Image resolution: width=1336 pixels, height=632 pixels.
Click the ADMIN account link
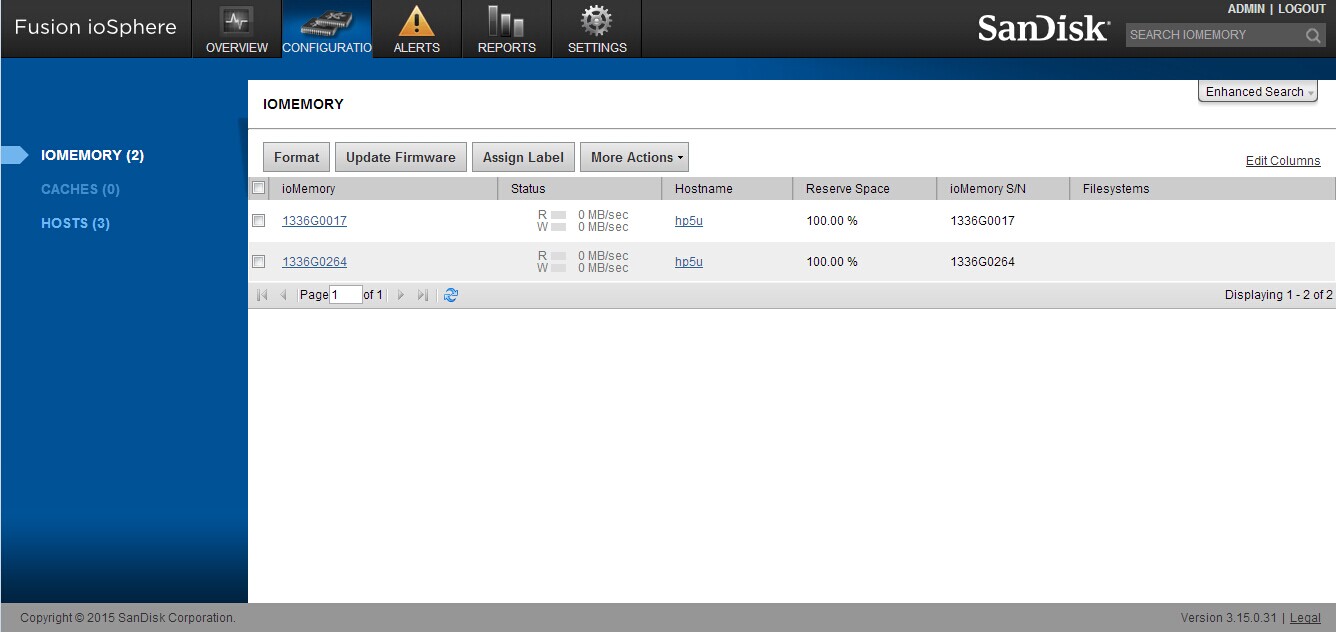coord(1246,9)
